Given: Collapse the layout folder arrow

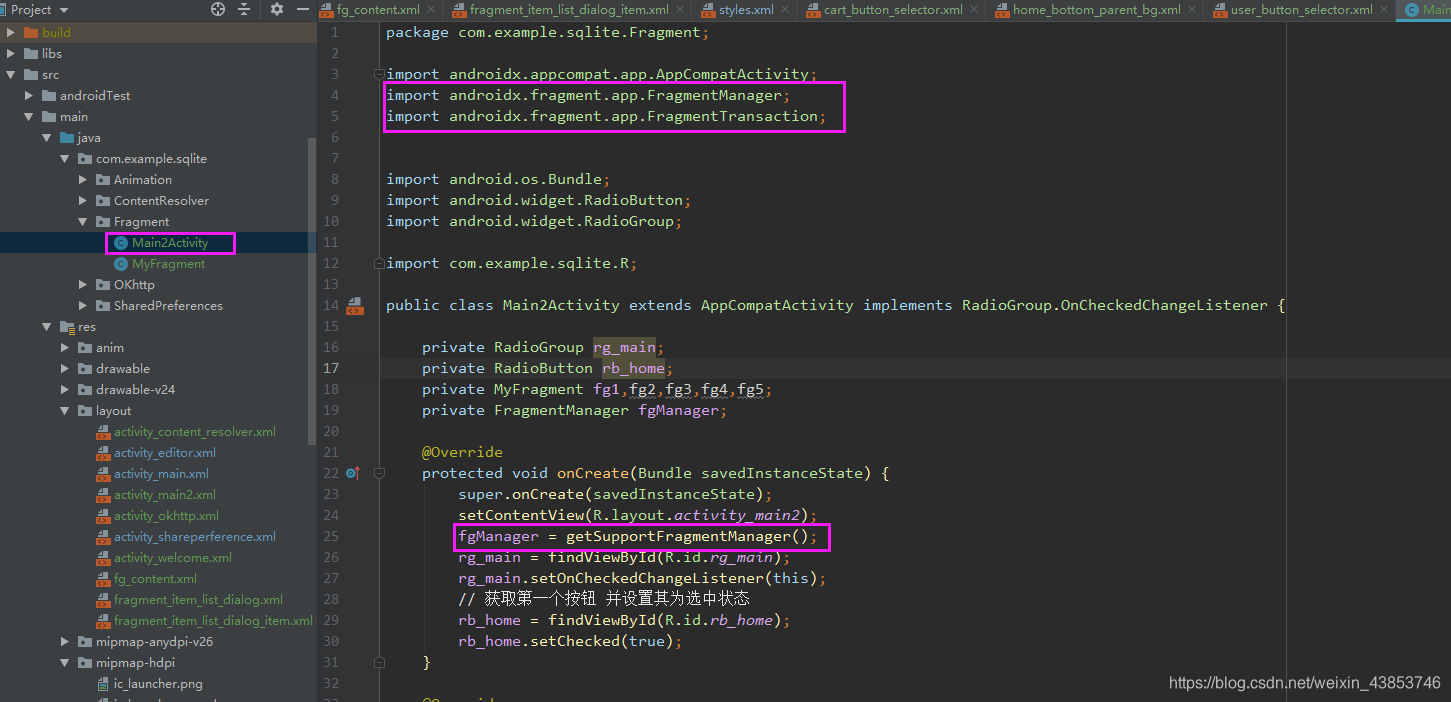Looking at the screenshot, I should click(65, 411).
